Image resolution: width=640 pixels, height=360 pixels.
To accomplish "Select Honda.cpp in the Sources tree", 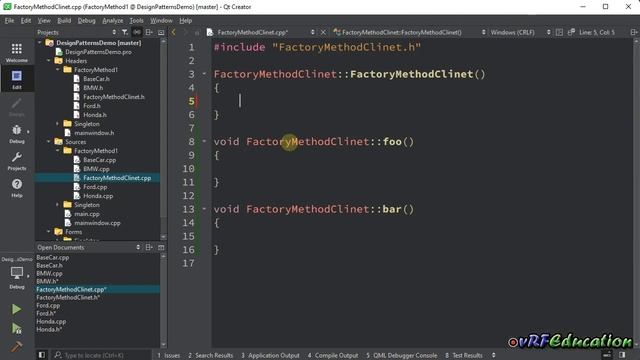I will (98, 196).
